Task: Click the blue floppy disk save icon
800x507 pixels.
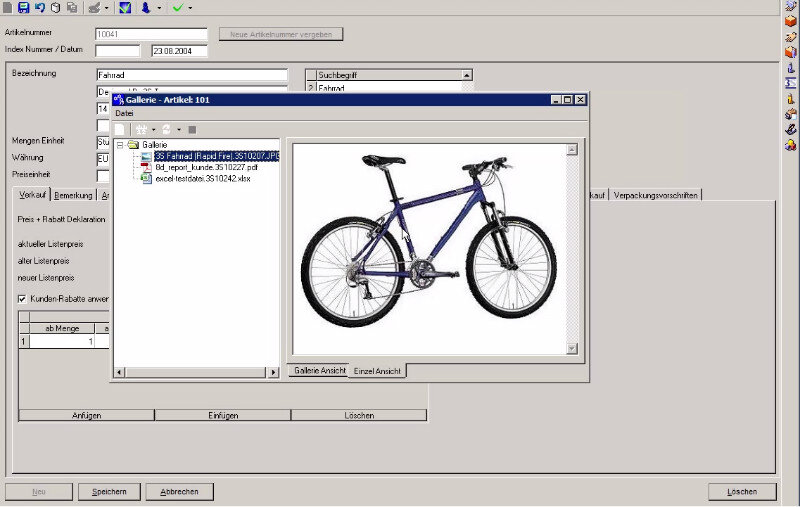Action: pos(23,7)
